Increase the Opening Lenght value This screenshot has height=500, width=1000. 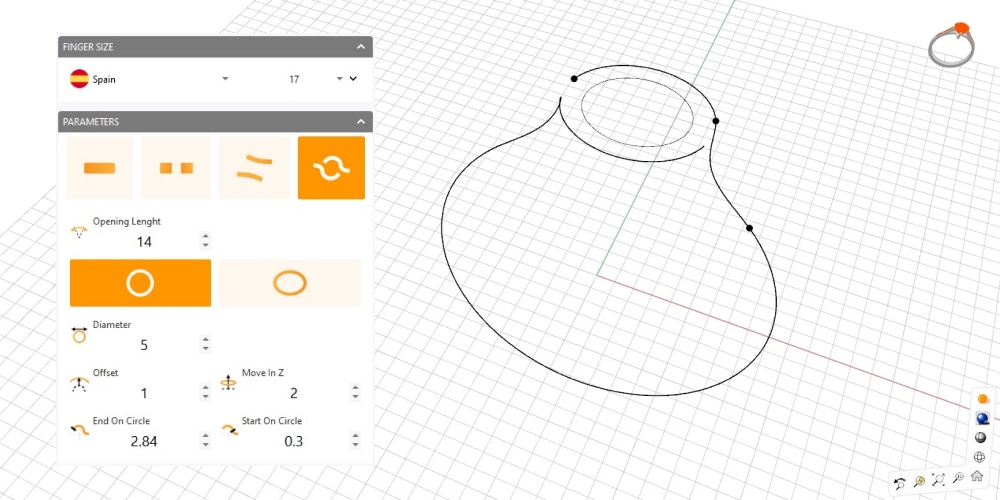click(205, 237)
